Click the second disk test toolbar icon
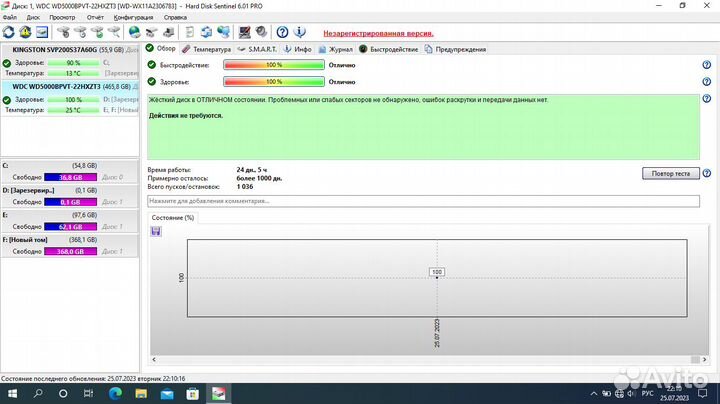 pos(80,32)
